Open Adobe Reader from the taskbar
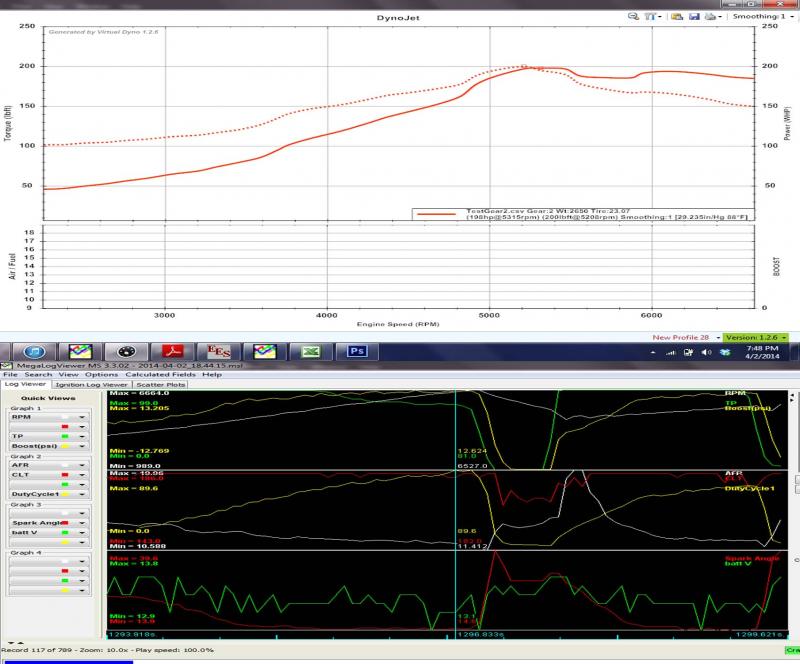The width and height of the screenshot is (800, 664). 171,352
